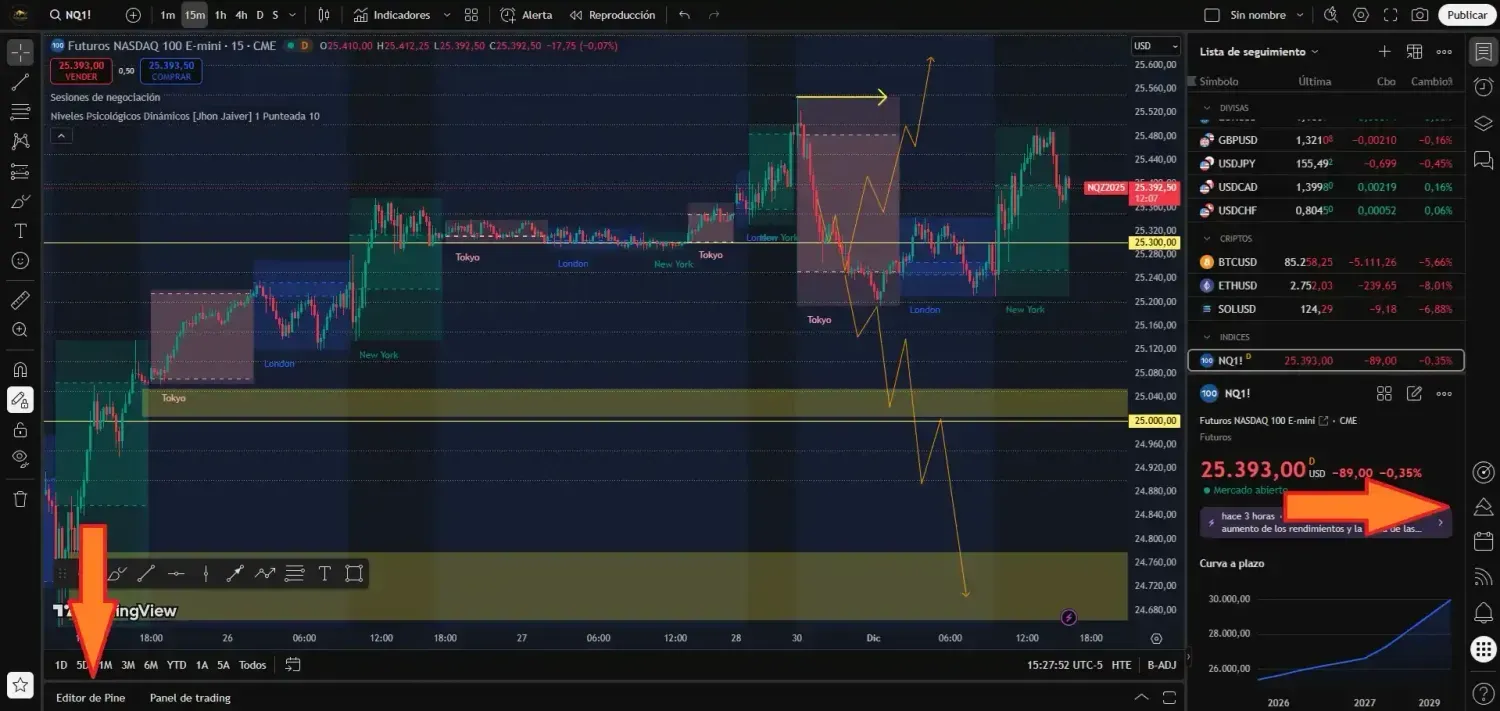The height and width of the screenshot is (711, 1500).
Task: Lock all drawing tools
Action: point(20,429)
